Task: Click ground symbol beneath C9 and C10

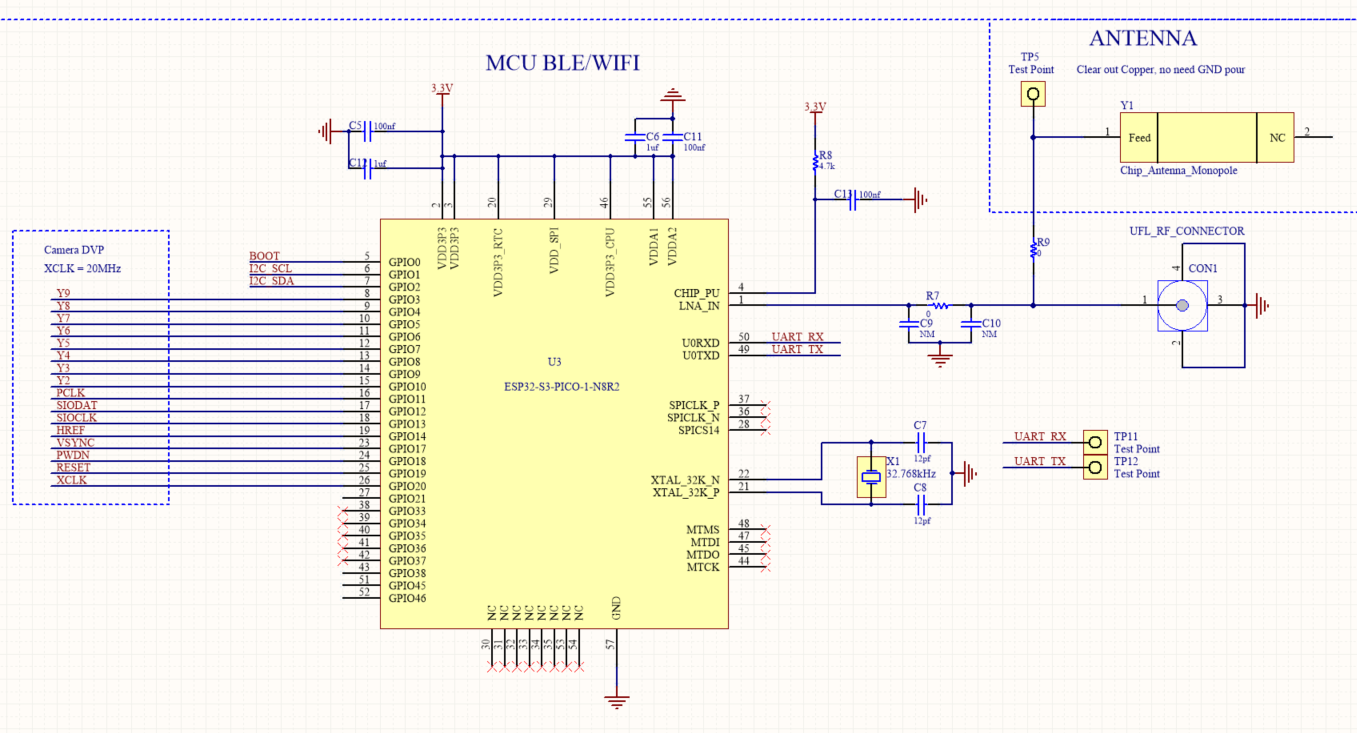Action: point(939,358)
